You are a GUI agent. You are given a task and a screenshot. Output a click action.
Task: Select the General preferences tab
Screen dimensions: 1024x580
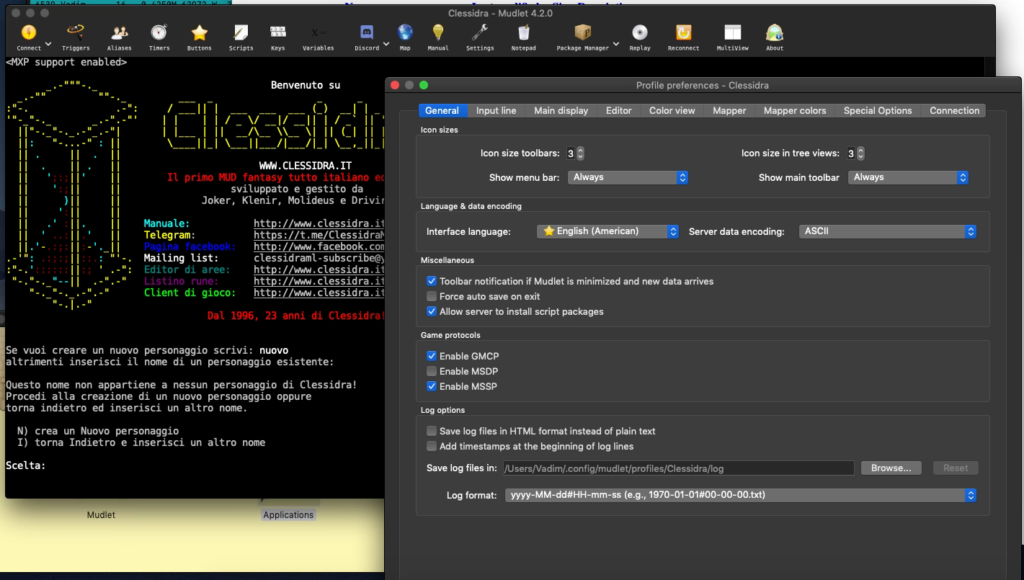click(x=442, y=111)
